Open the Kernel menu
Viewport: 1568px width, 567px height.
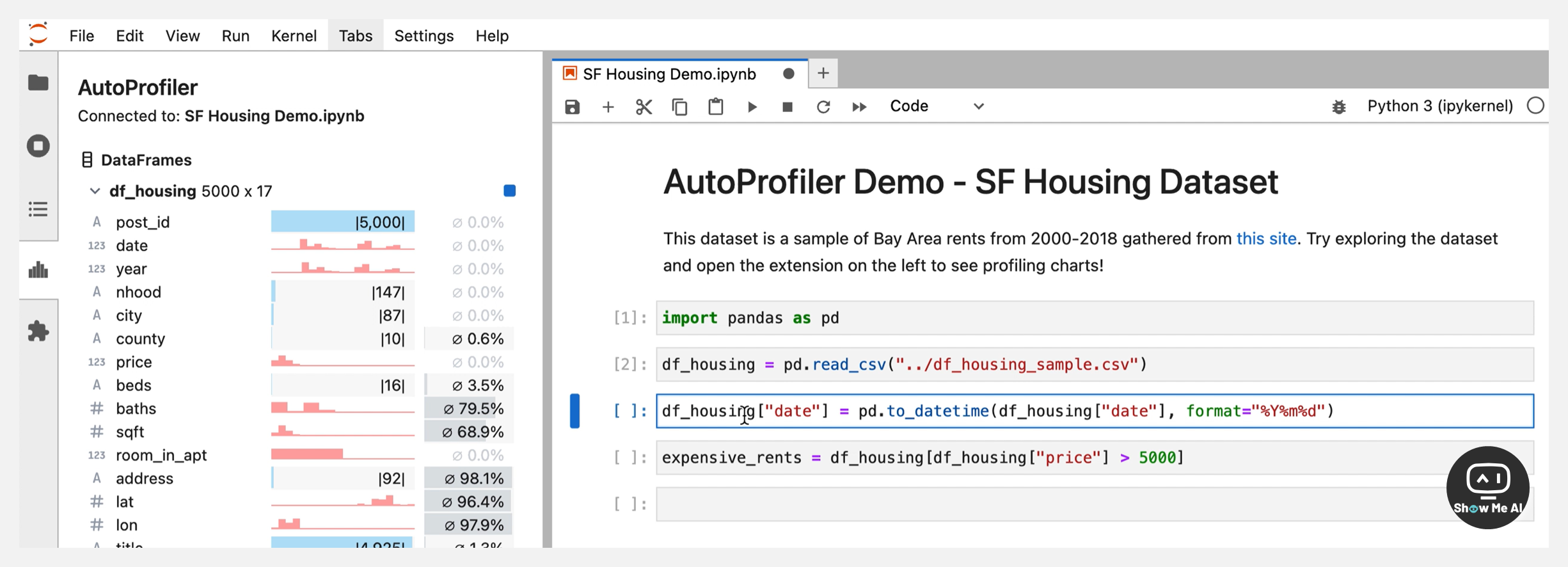294,36
